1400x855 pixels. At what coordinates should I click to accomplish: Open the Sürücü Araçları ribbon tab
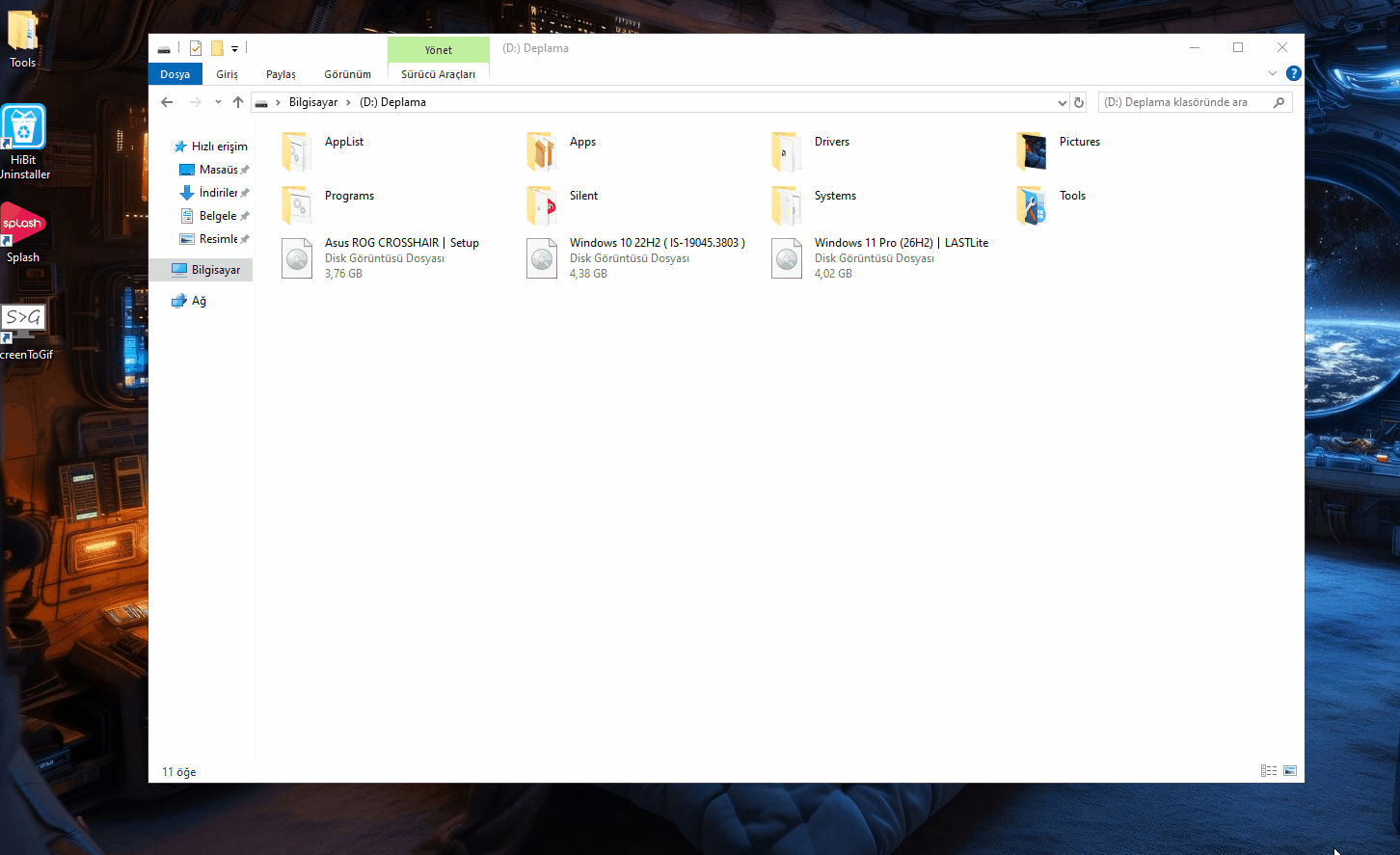point(439,74)
